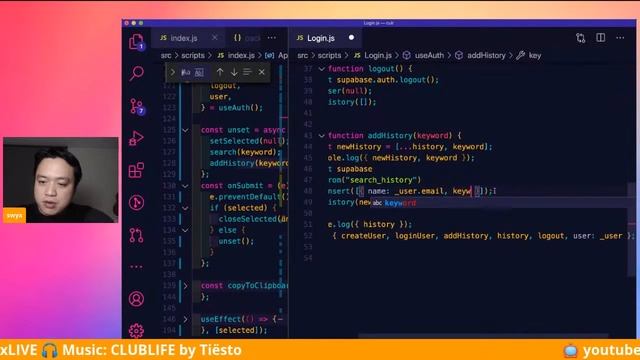Open the Explorer view in activity bar
640x360 pixels.
pos(136,42)
